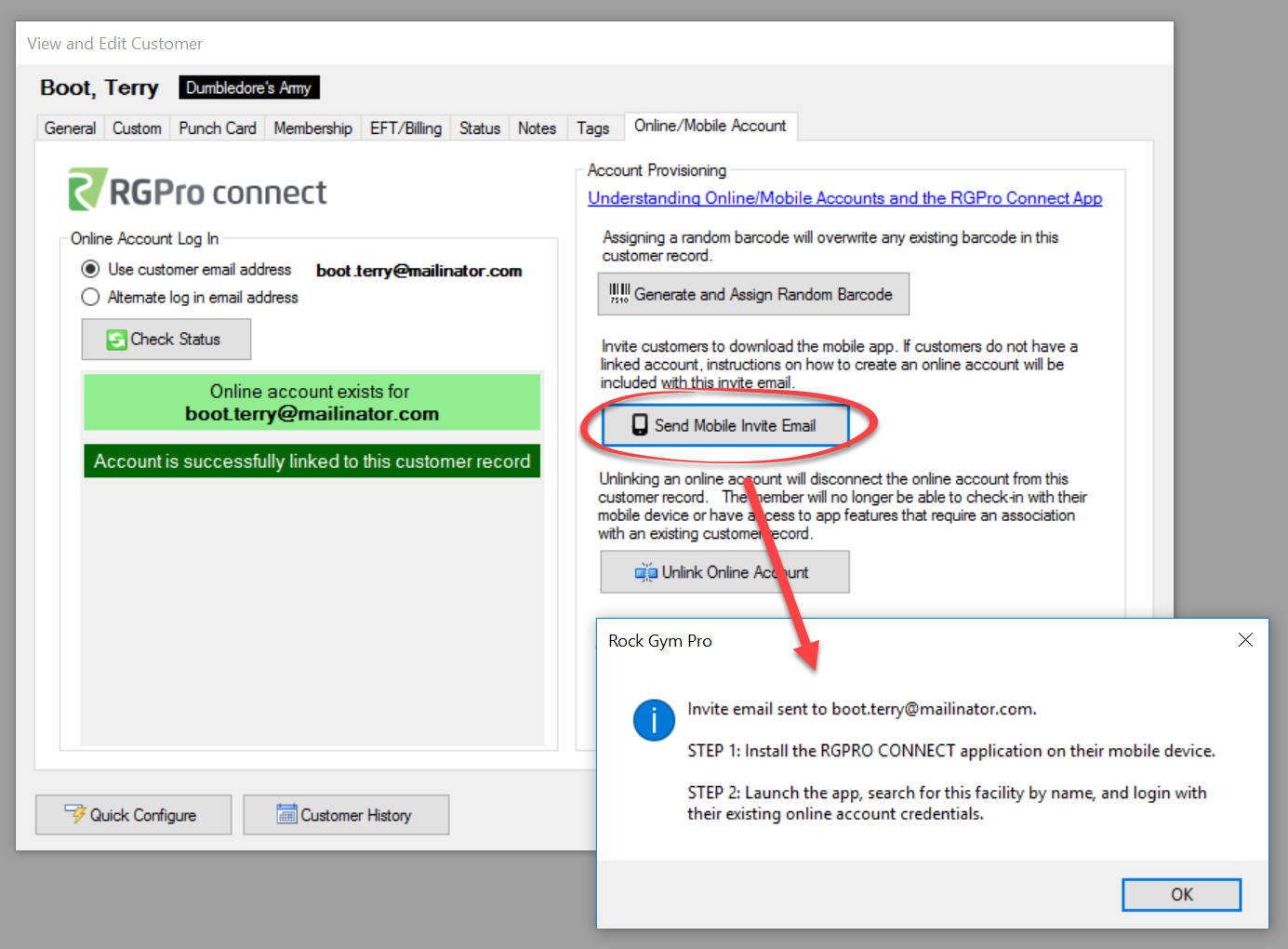This screenshot has width=1288, height=949.
Task: Select the Tags tab
Action: [x=592, y=128]
